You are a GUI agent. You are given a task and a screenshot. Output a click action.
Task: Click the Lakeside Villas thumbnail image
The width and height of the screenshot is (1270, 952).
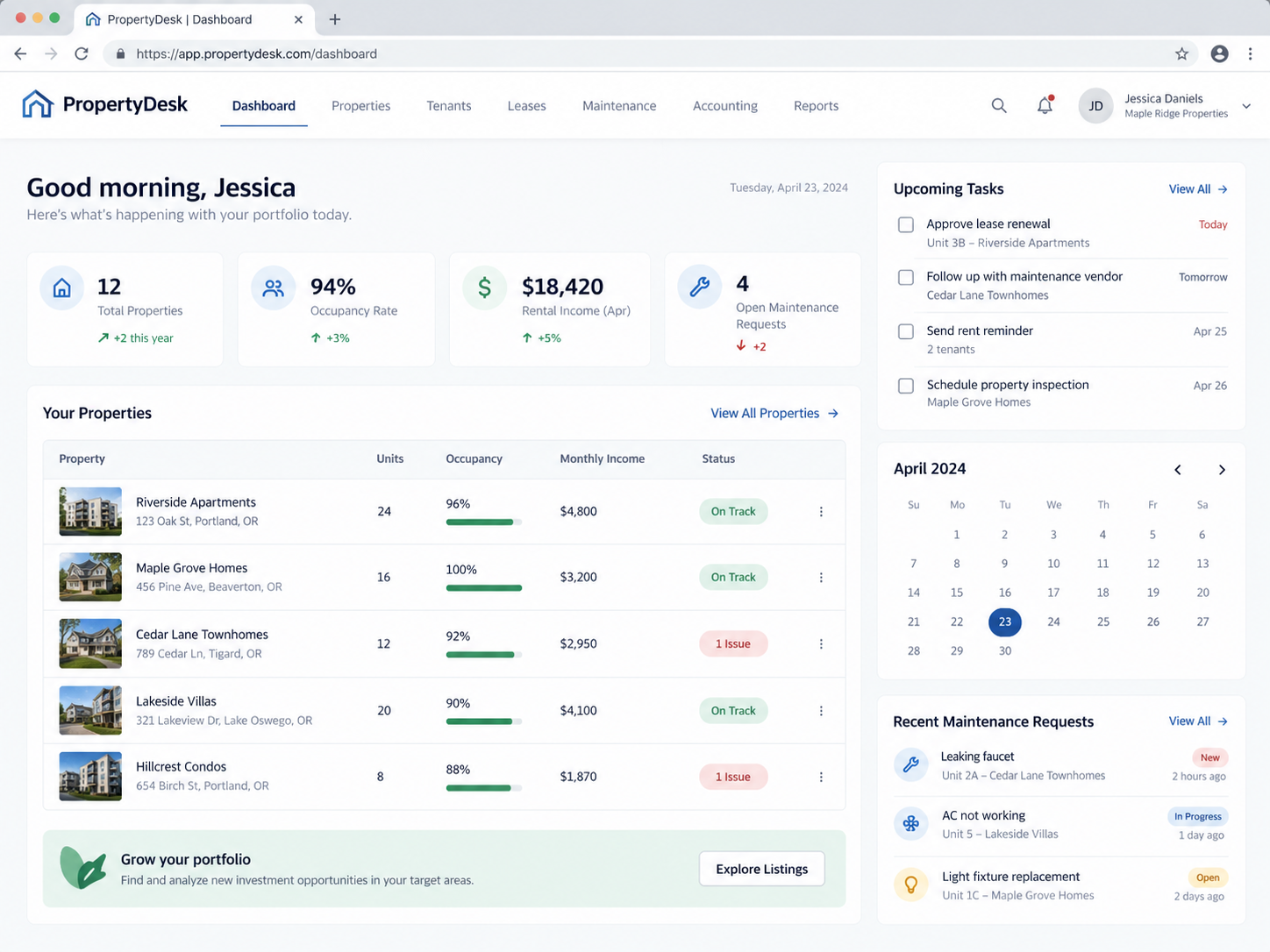[x=90, y=710]
